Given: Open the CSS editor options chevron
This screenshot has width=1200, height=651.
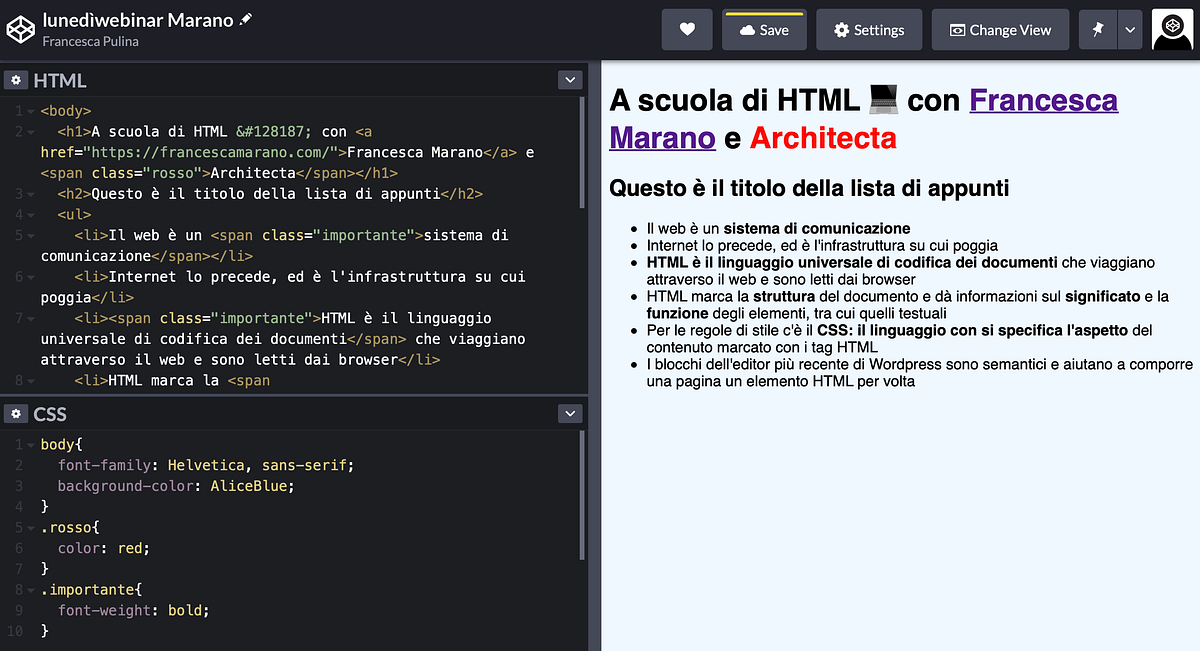Looking at the screenshot, I should point(569,413).
